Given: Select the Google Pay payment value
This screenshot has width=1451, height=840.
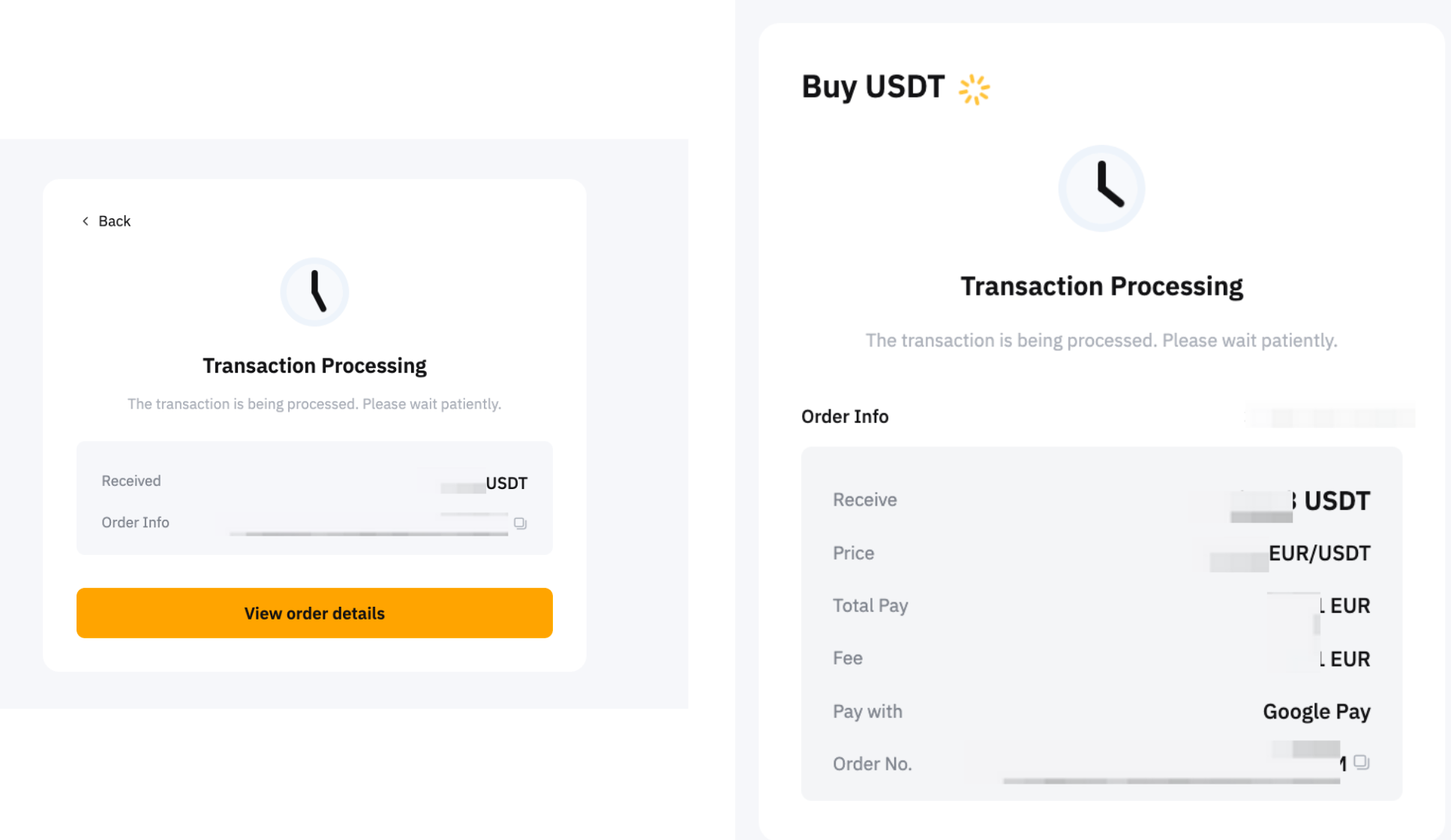Looking at the screenshot, I should point(1316,711).
